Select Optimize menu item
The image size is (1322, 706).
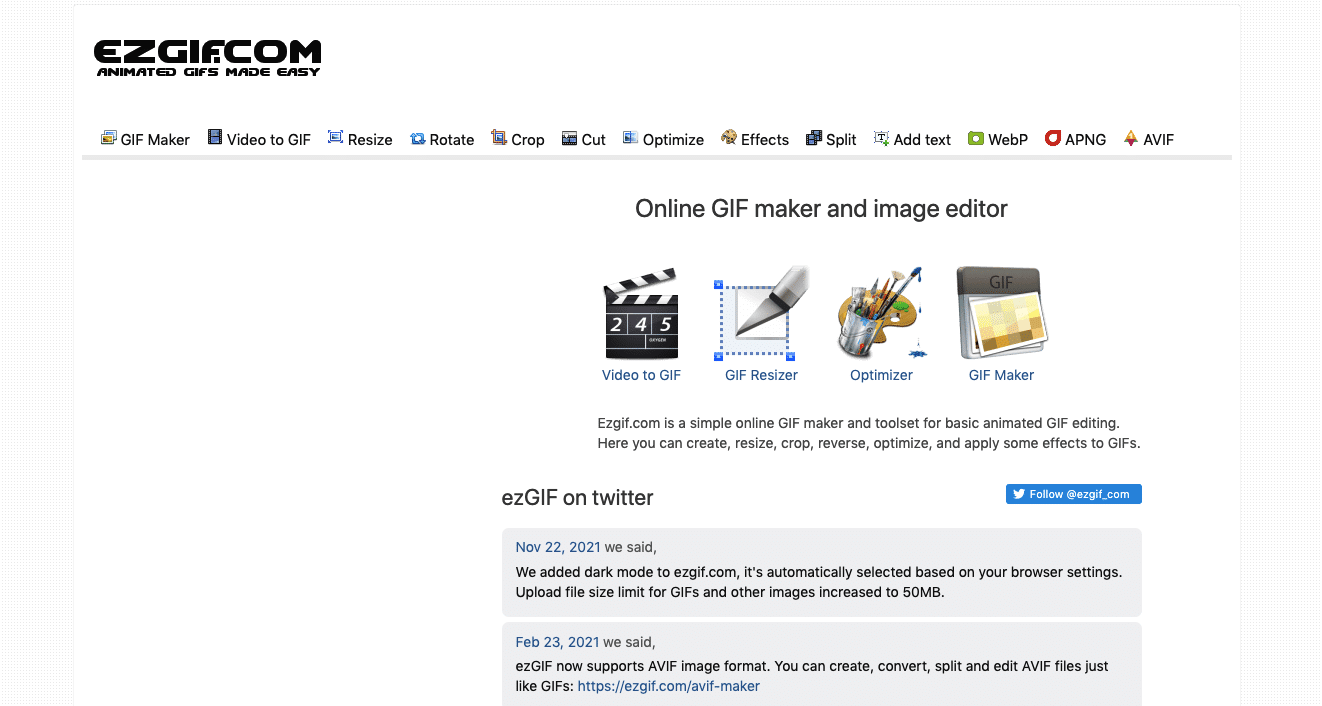point(663,139)
